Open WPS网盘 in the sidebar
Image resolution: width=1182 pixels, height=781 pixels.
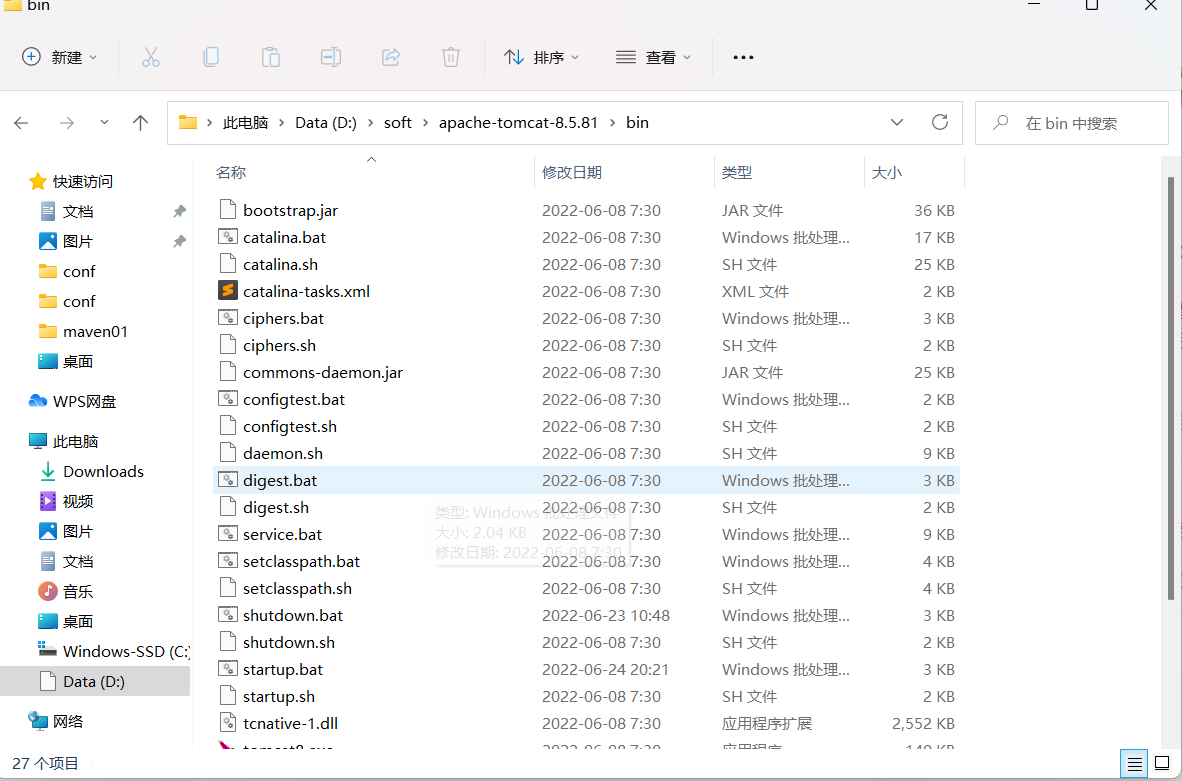72,401
